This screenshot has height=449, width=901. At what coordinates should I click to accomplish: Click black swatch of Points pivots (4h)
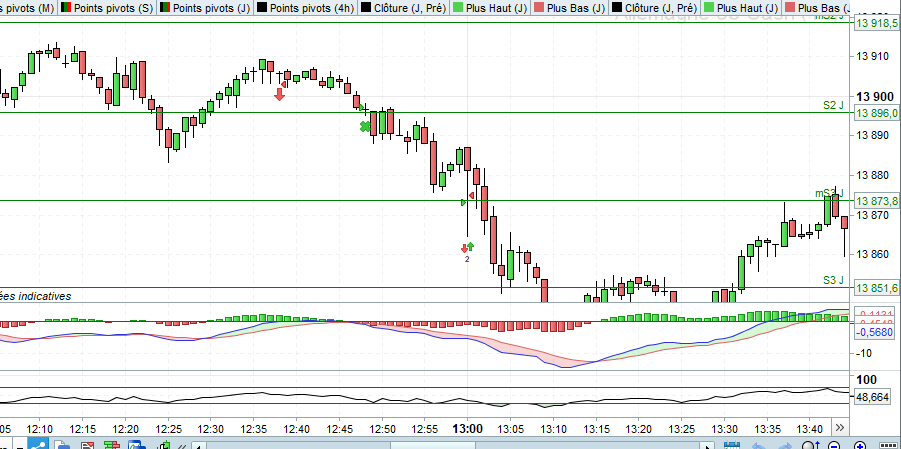pos(262,8)
